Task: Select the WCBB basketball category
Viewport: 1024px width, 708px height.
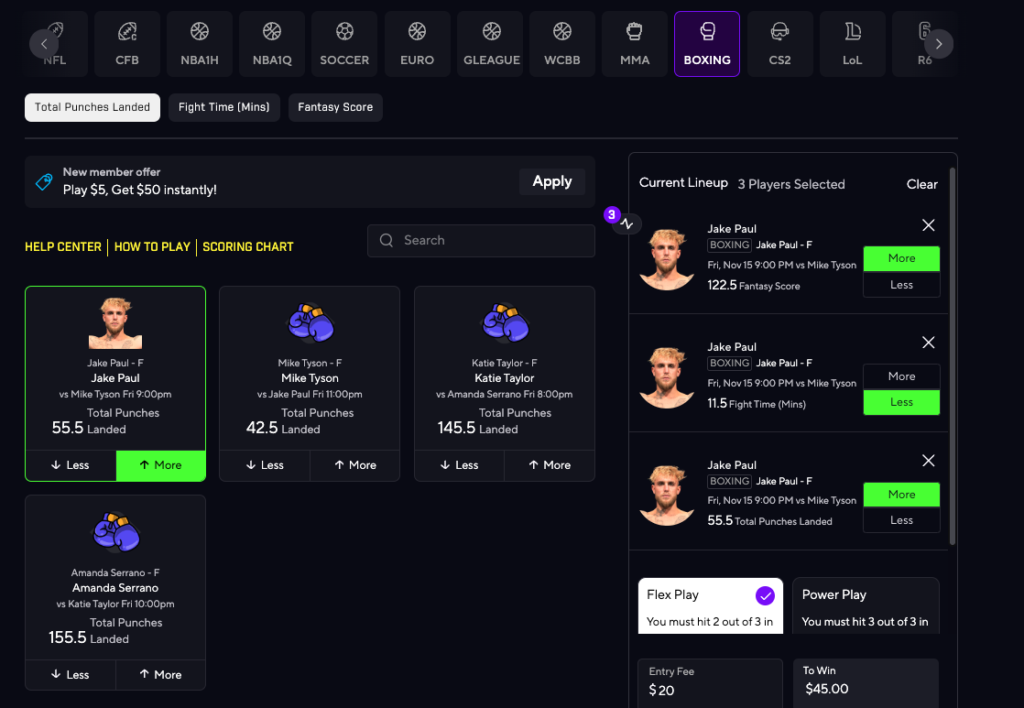Action: tap(562, 43)
